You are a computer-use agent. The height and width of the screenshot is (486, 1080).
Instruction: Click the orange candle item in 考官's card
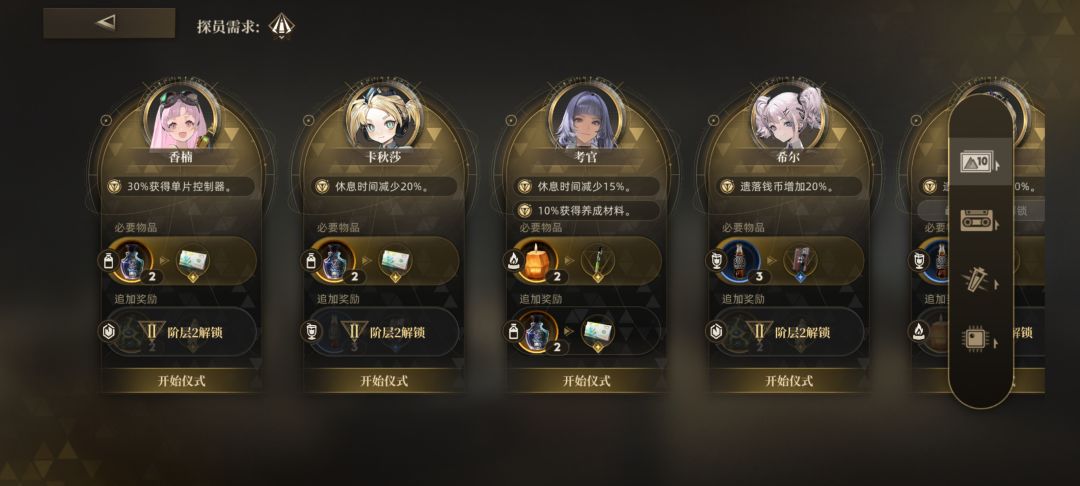click(537, 261)
